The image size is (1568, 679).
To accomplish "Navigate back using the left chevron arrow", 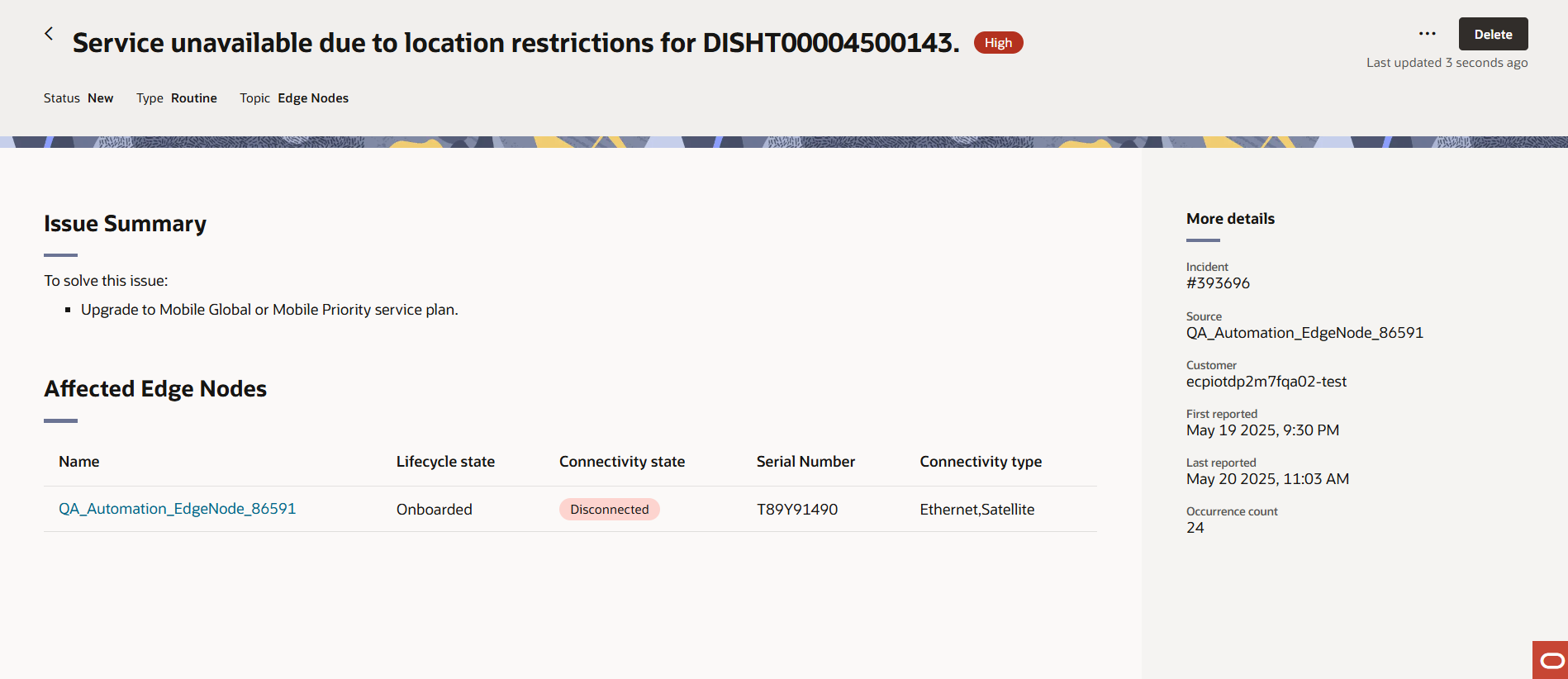I will click(x=49, y=34).
